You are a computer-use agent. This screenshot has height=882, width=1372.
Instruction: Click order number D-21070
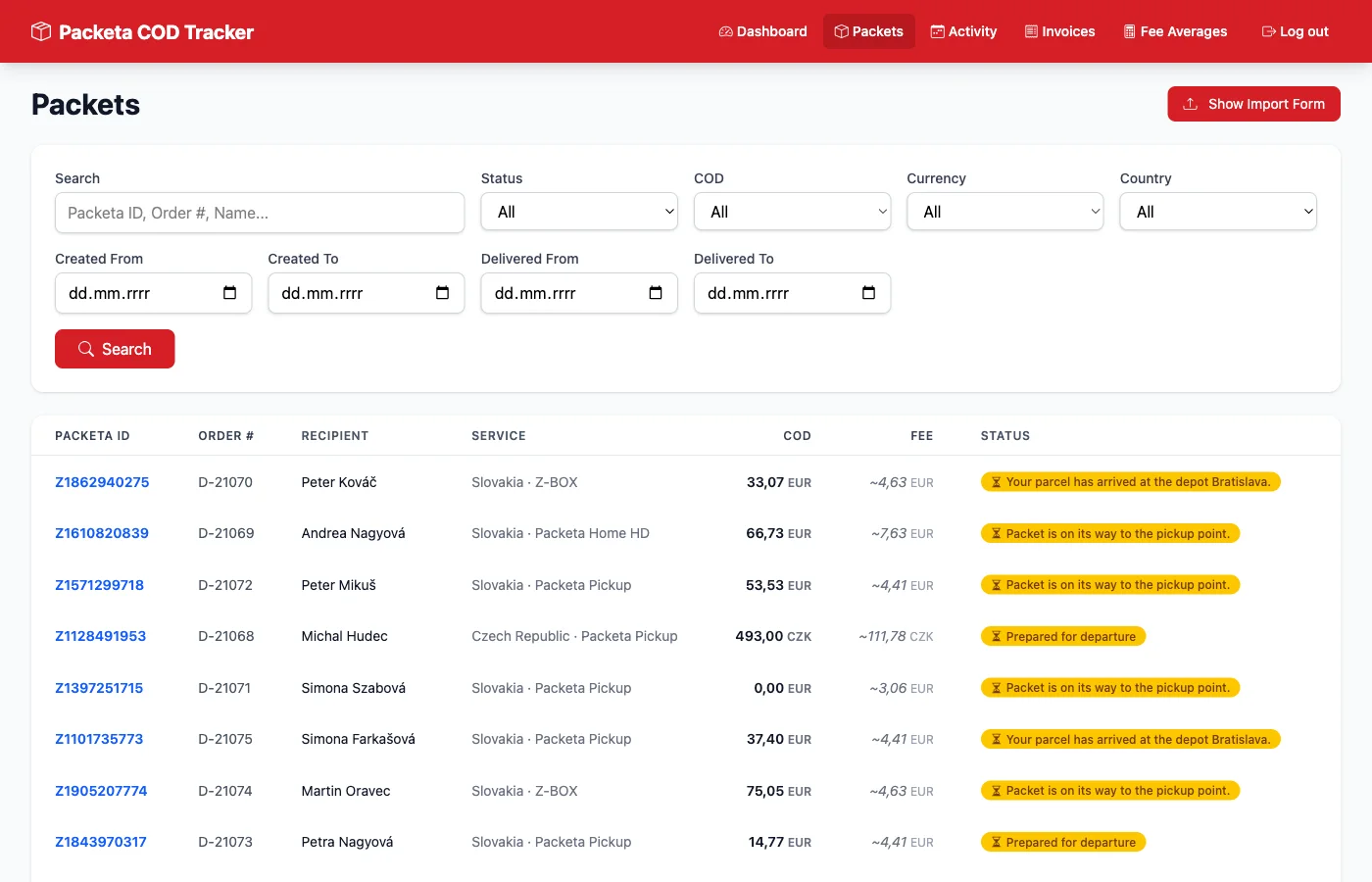point(225,482)
